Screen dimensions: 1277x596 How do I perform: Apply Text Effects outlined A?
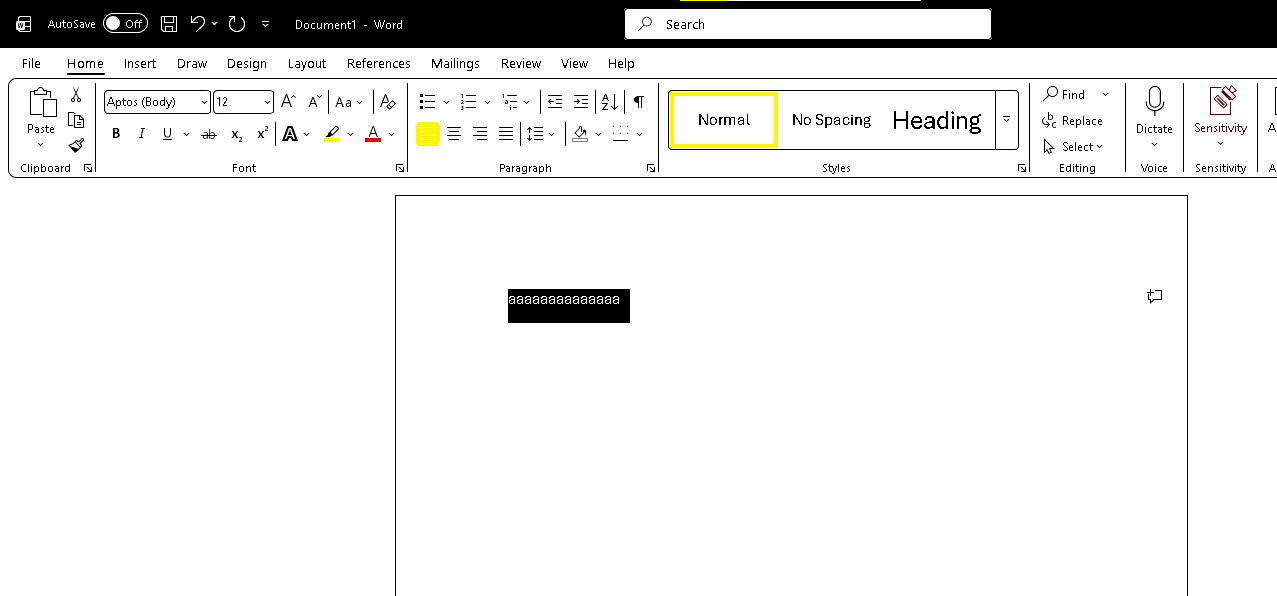tap(290, 134)
